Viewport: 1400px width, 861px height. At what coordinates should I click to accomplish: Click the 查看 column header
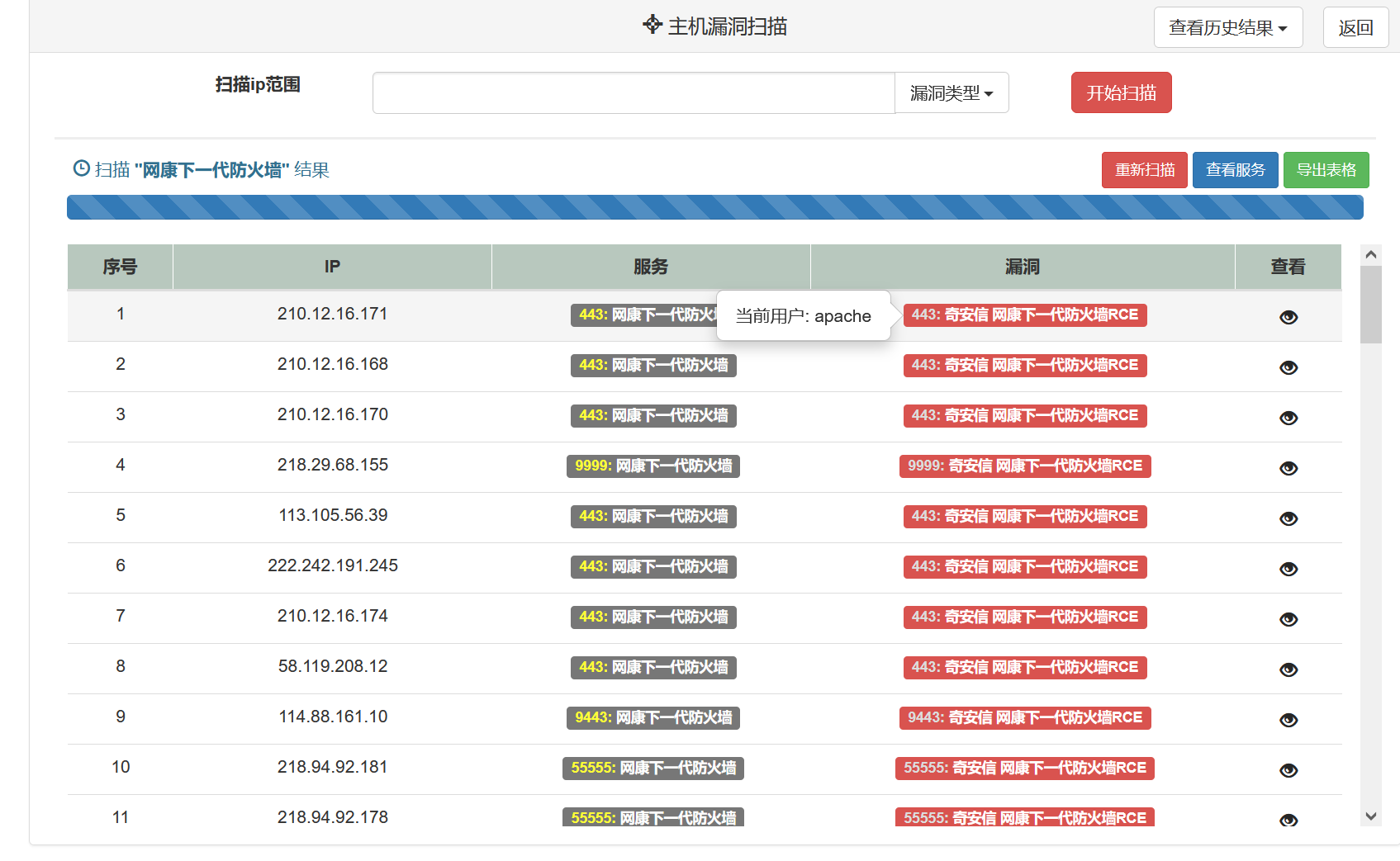pyautogui.click(x=1288, y=267)
